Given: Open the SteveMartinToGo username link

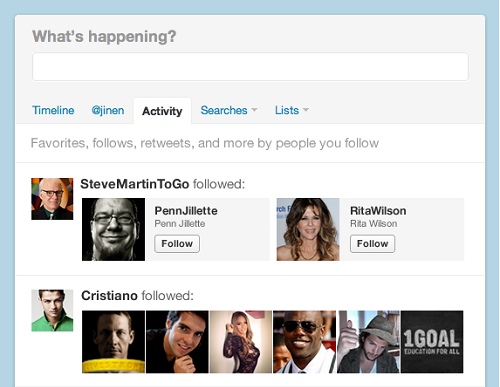Looking at the screenshot, I should (x=135, y=184).
